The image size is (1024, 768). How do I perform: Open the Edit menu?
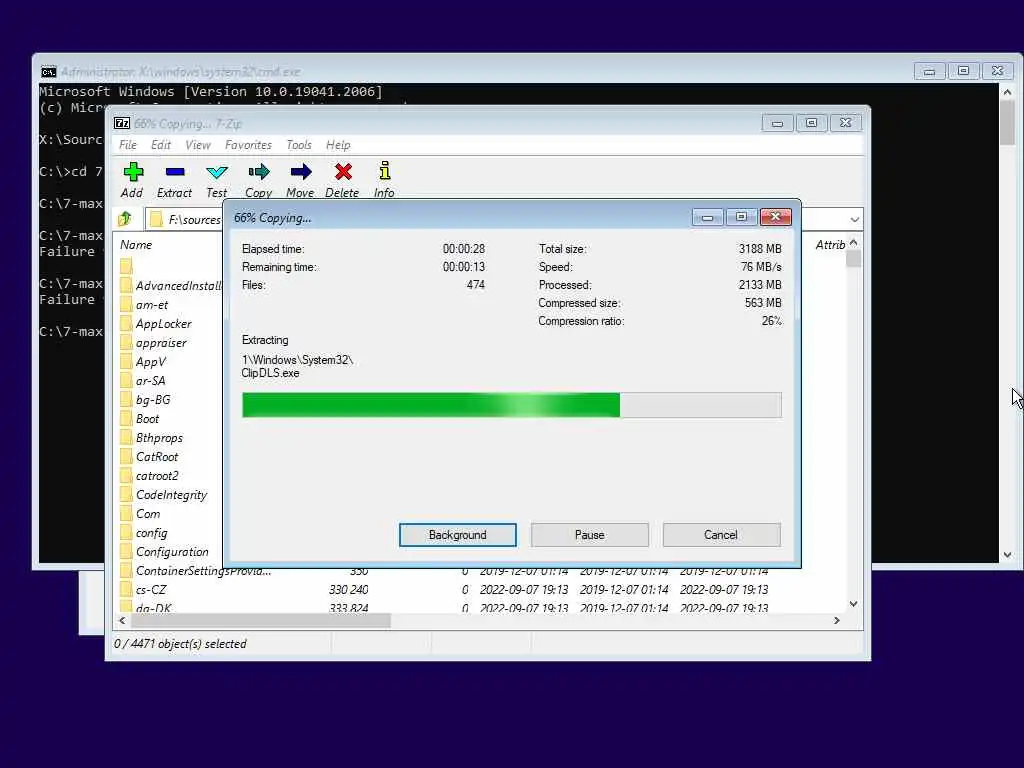(x=161, y=145)
